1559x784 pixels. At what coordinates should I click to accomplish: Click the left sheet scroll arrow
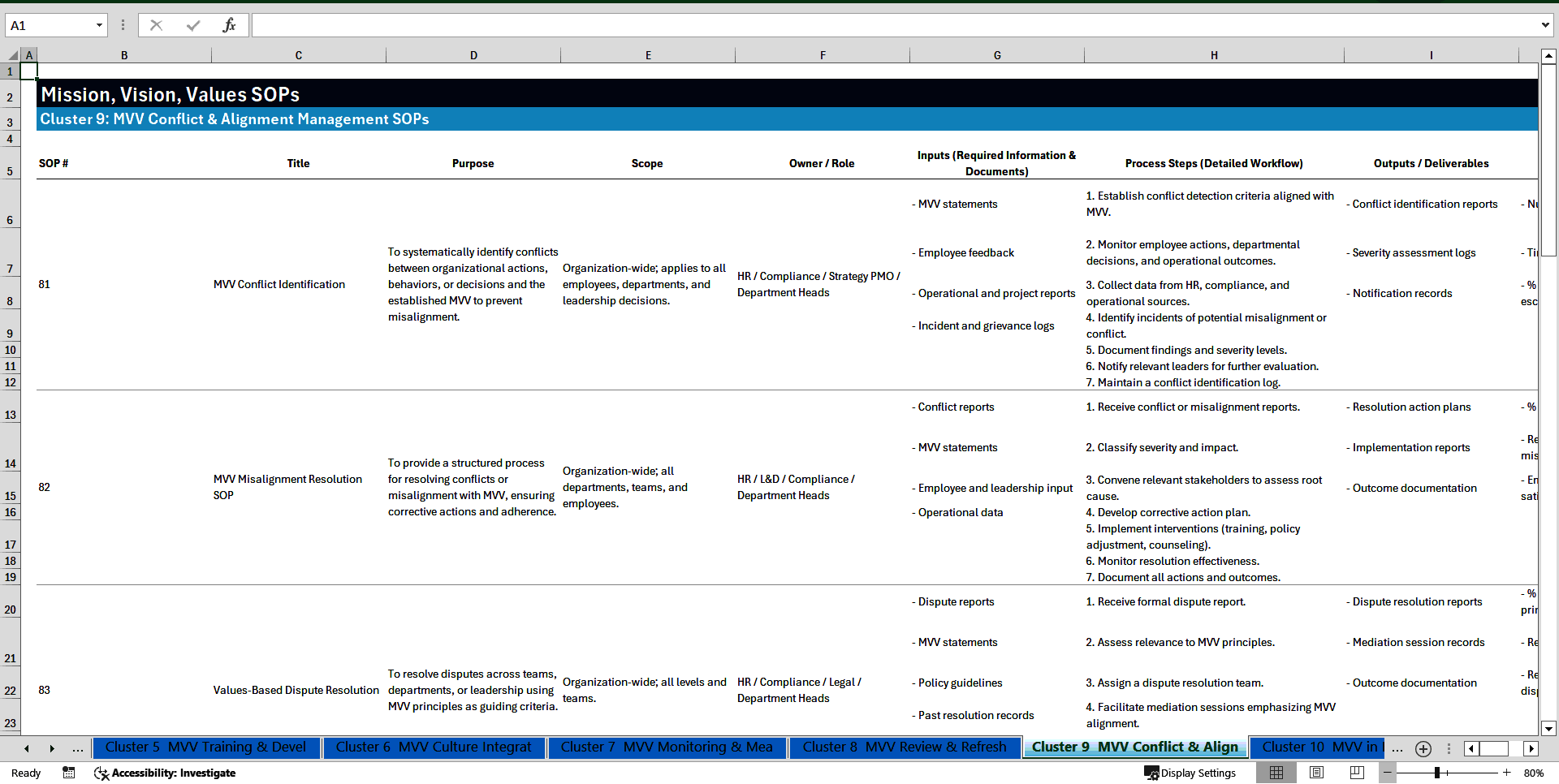[26, 748]
